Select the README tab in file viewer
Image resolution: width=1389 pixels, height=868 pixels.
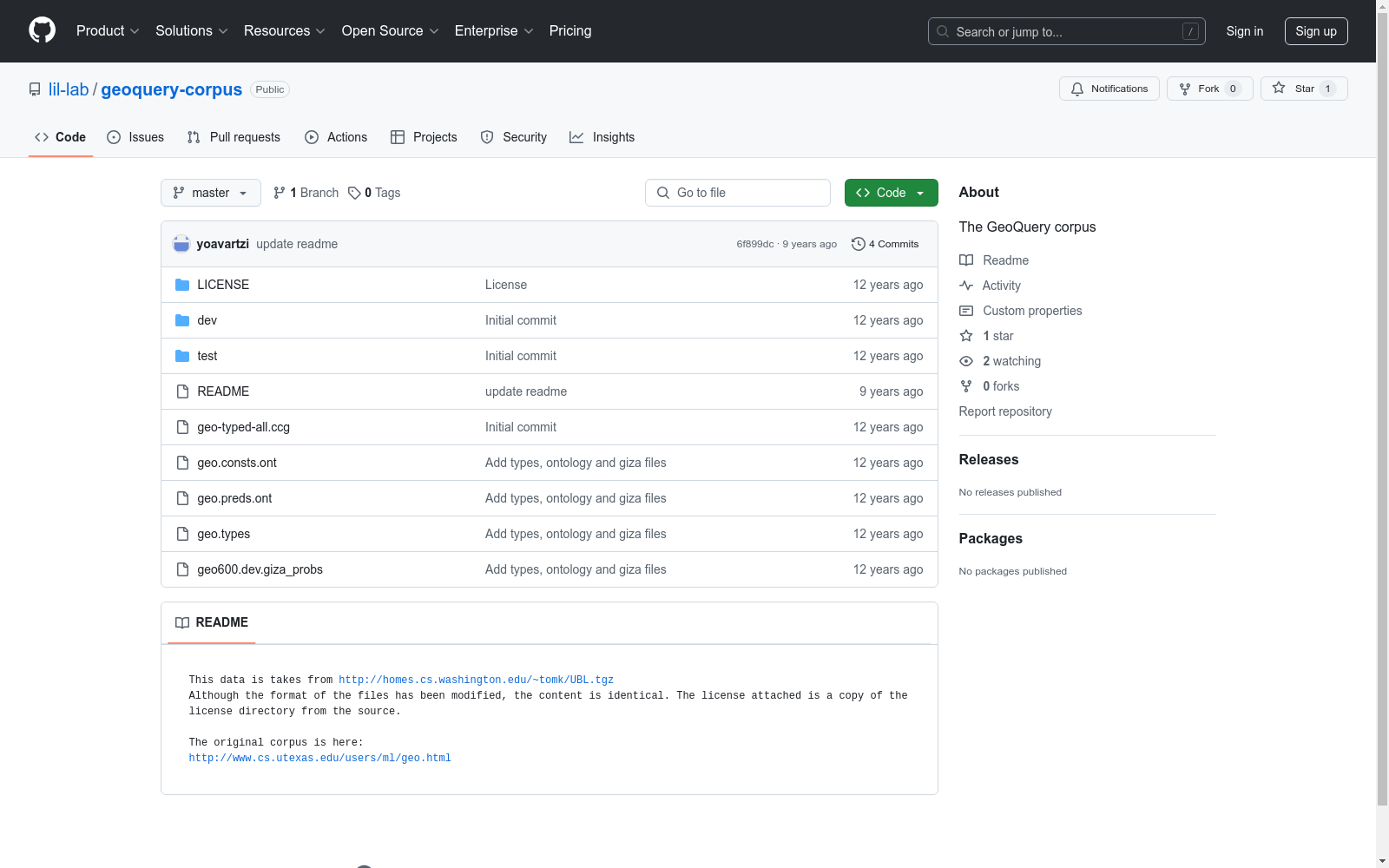point(212,622)
